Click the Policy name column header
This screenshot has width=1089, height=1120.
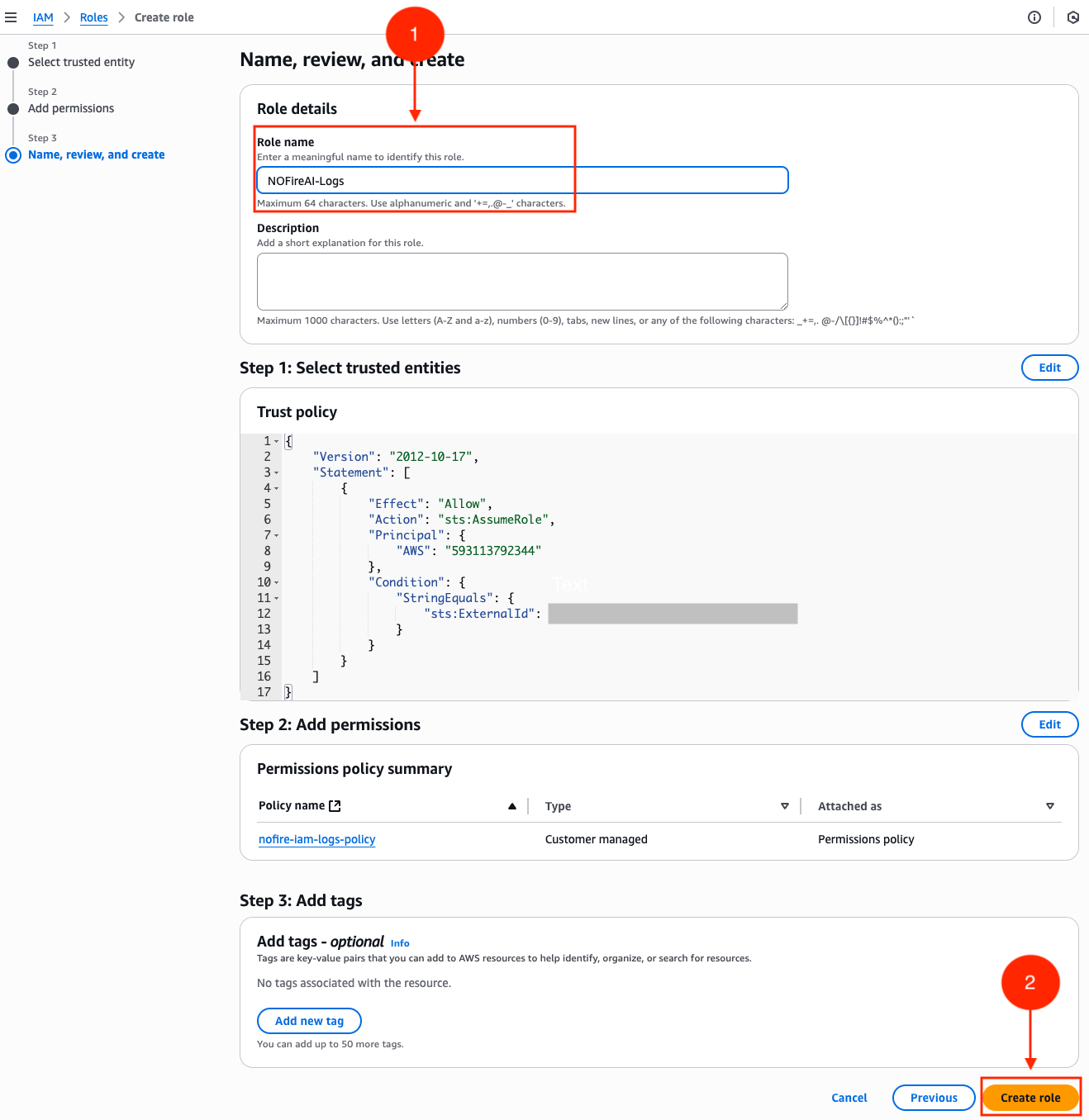292,805
